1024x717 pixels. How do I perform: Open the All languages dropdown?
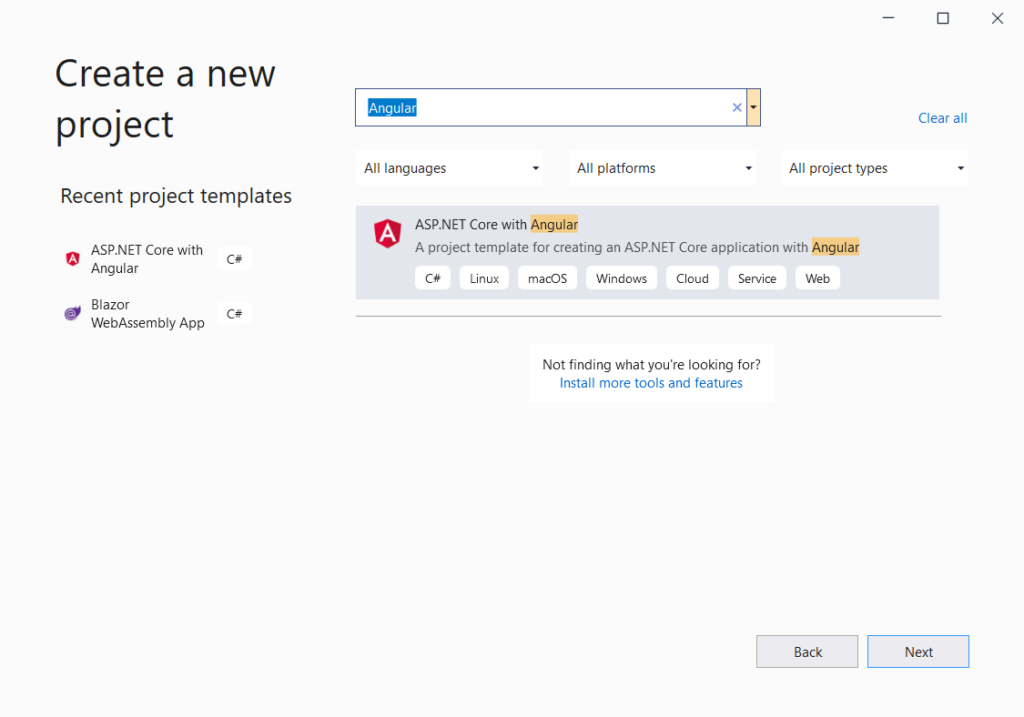[450, 168]
